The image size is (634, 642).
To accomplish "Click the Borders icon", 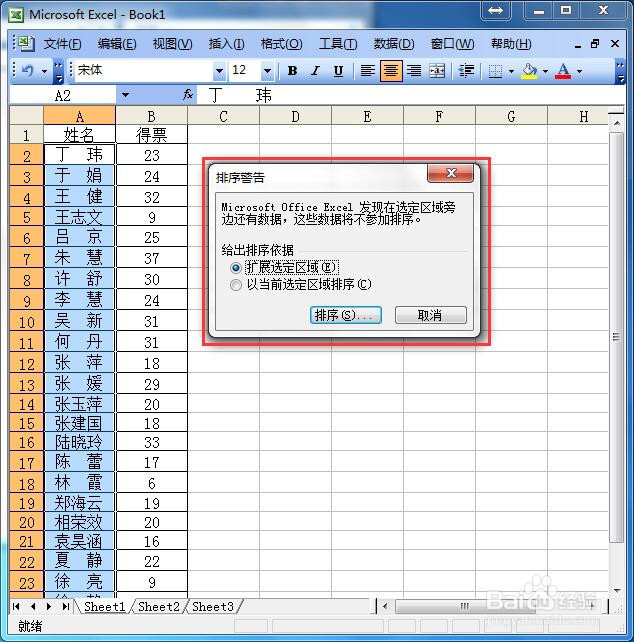I will [x=495, y=71].
